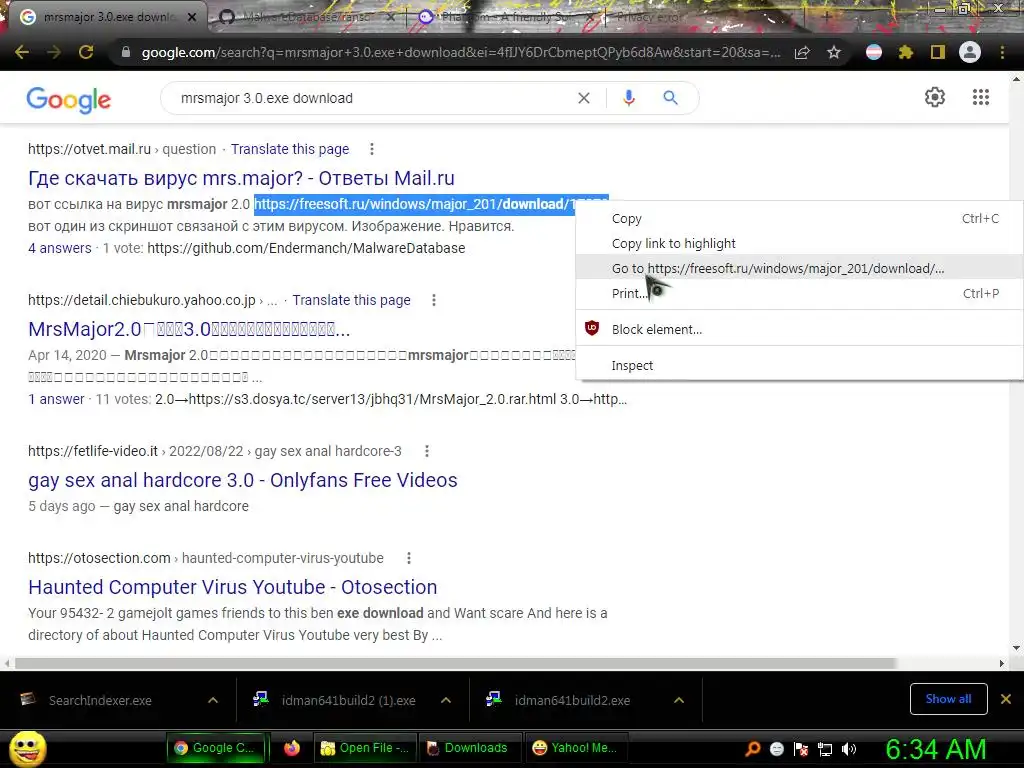
Task: Open Google settings gear
Action: click(935, 97)
